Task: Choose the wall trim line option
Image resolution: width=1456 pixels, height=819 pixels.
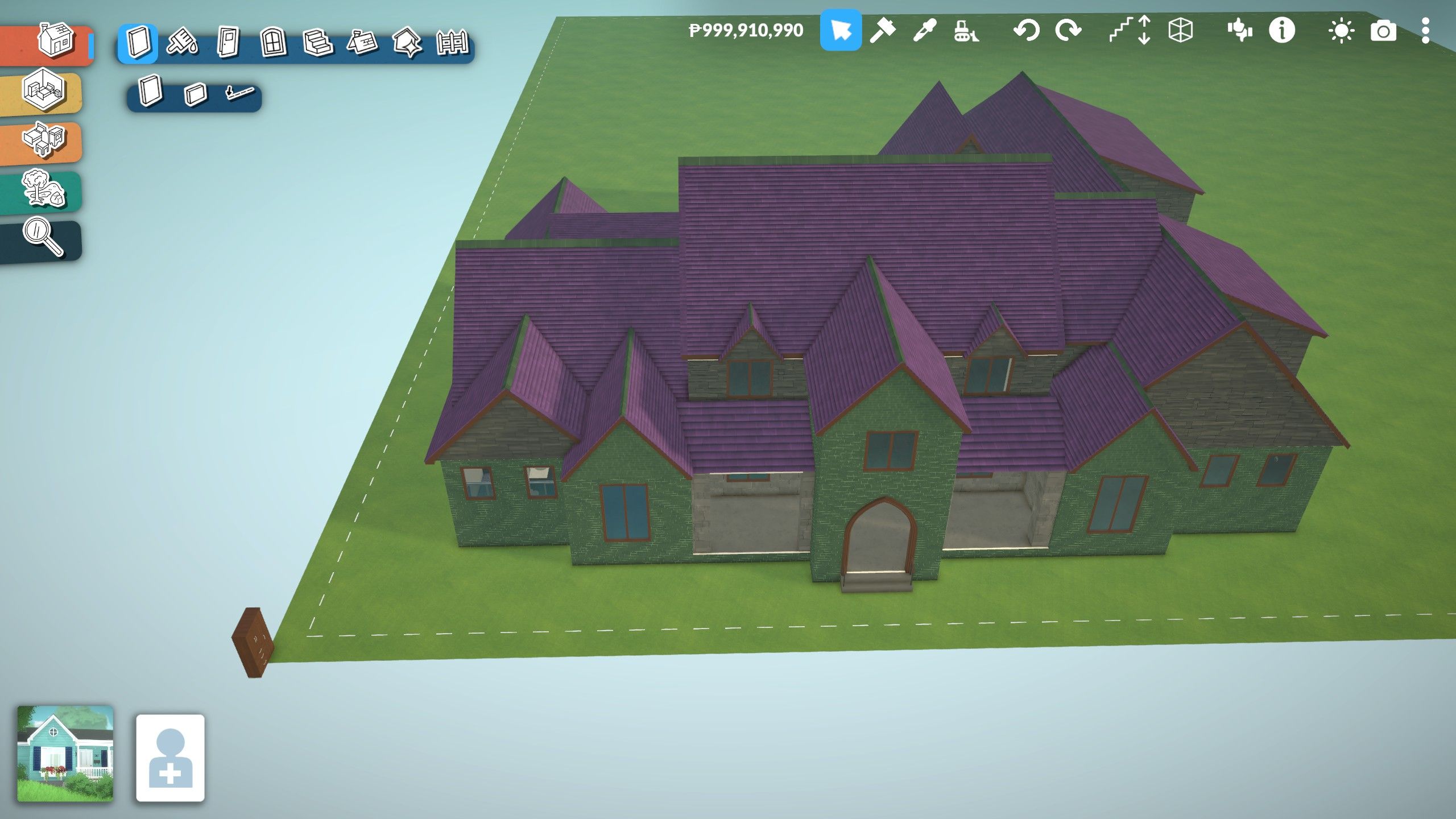Action: 239,93
